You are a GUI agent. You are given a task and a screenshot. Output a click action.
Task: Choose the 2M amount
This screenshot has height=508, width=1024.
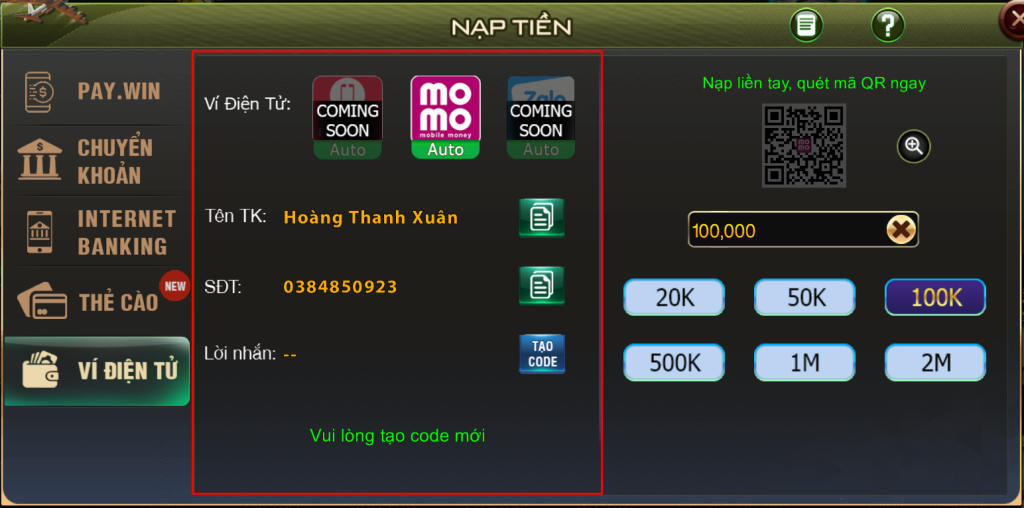coord(935,363)
